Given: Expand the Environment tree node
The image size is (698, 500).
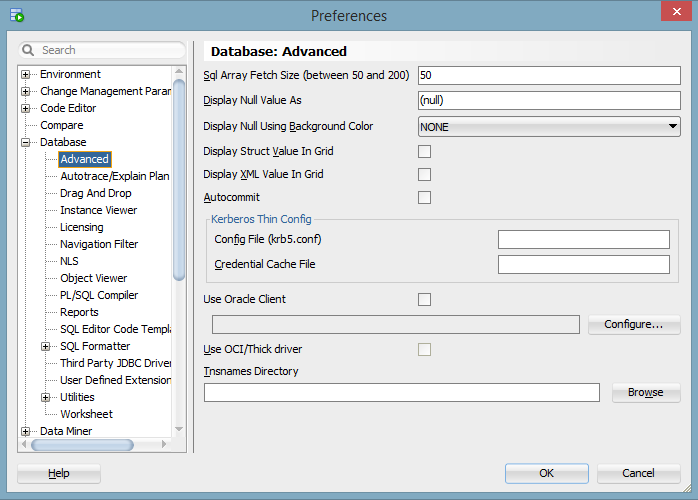Looking at the screenshot, I should click(26, 75).
